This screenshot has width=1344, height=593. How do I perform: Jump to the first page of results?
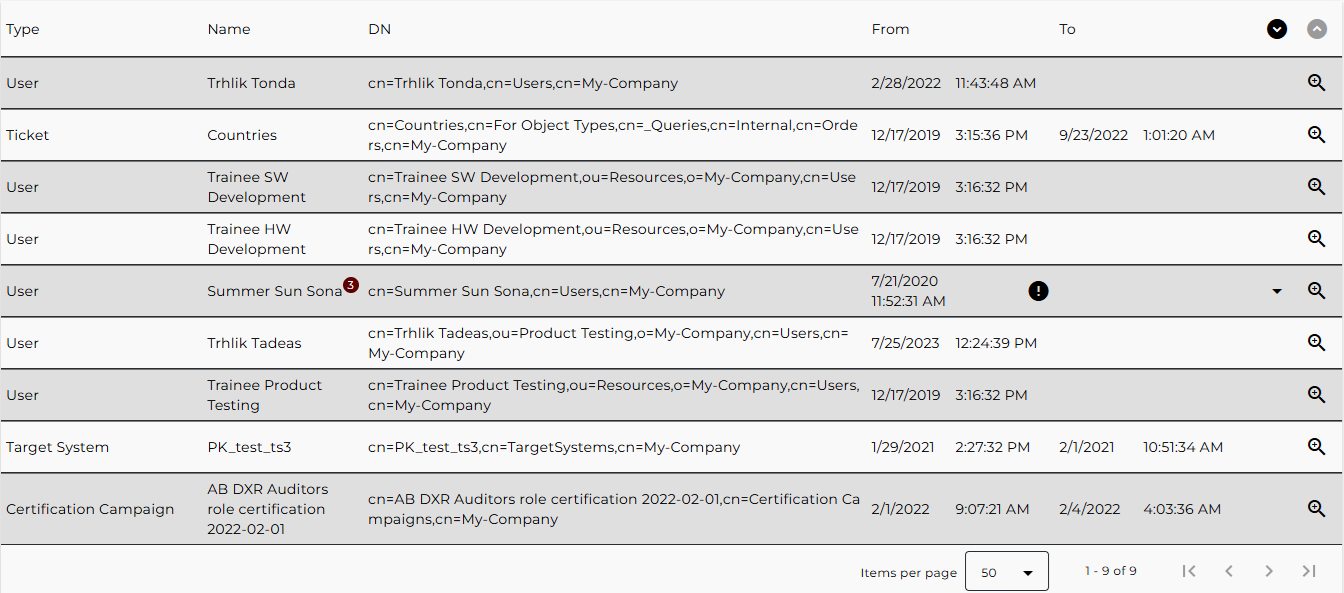point(1189,571)
